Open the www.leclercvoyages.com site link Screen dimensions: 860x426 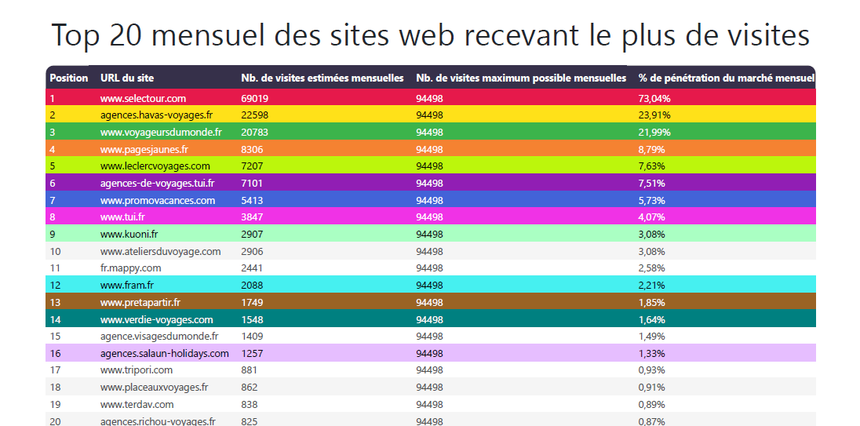[x=155, y=166]
